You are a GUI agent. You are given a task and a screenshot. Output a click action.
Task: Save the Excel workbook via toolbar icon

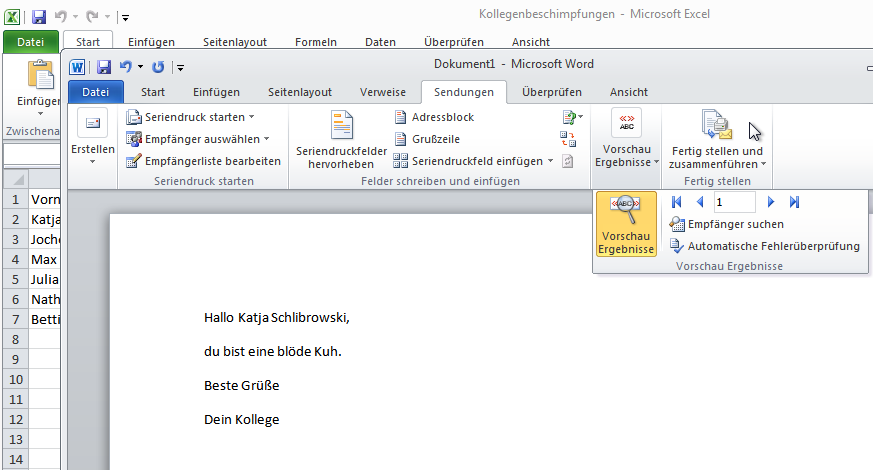pos(39,17)
